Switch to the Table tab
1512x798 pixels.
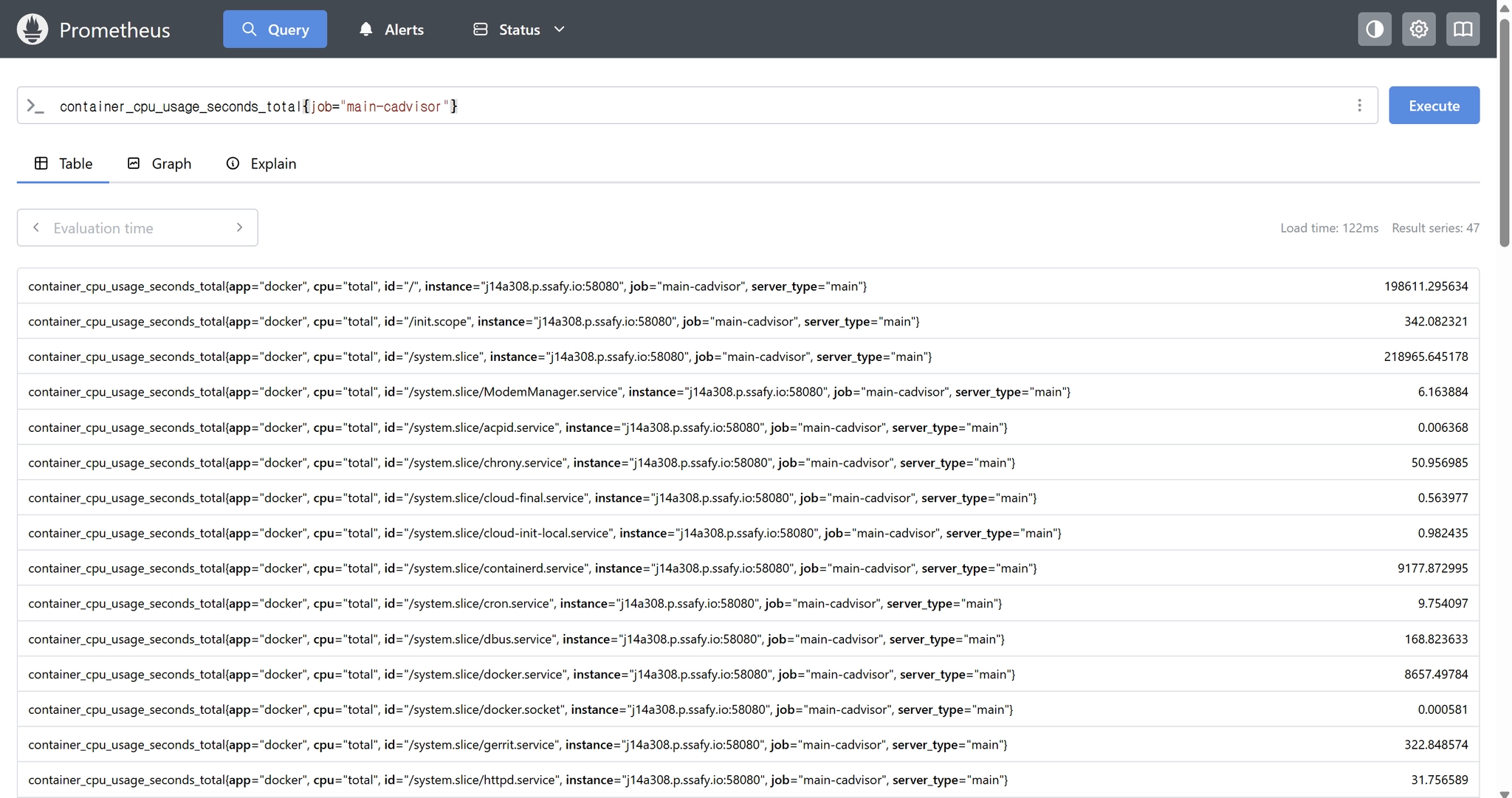(63, 164)
